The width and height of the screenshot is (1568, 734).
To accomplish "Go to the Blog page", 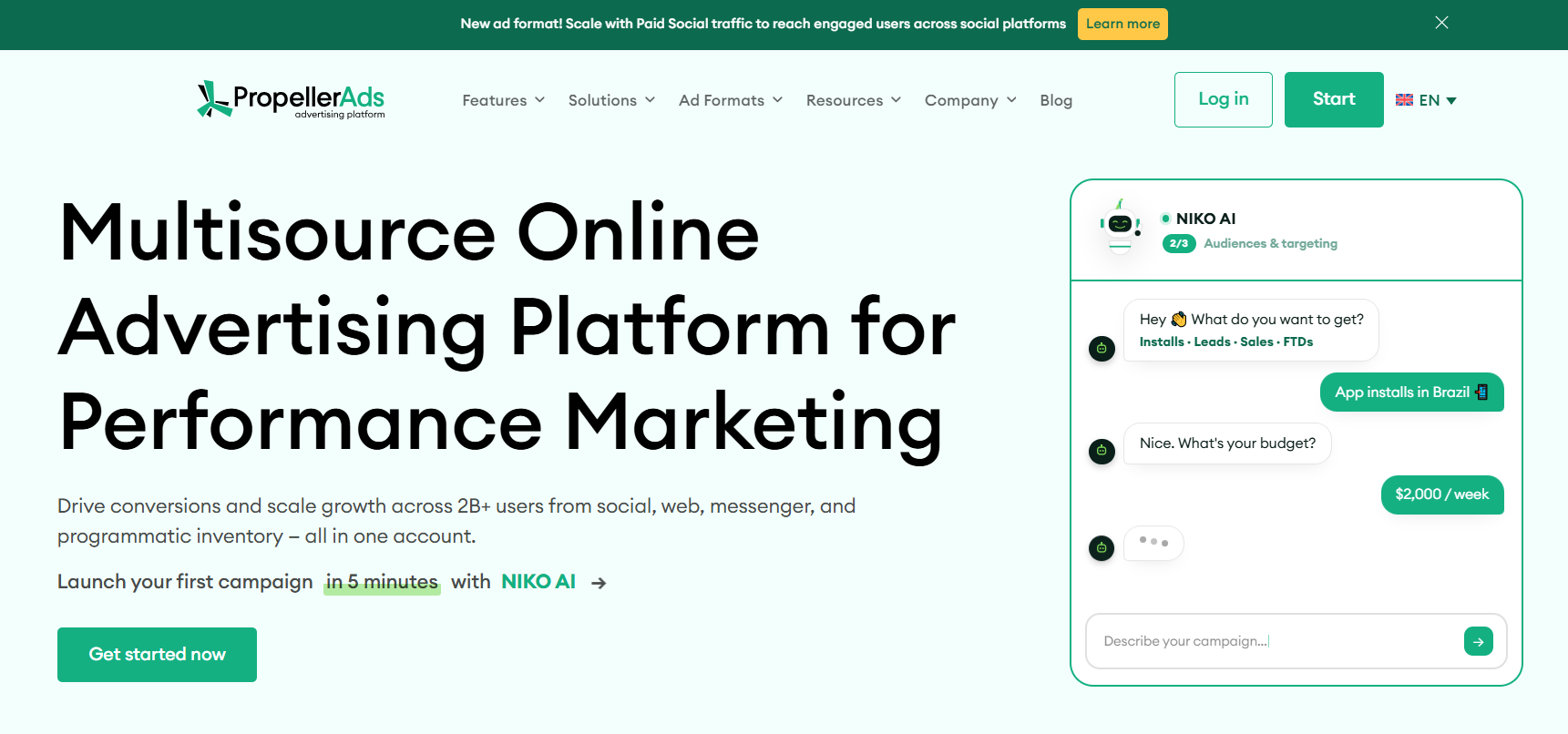I will click(x=1056, y=100).
